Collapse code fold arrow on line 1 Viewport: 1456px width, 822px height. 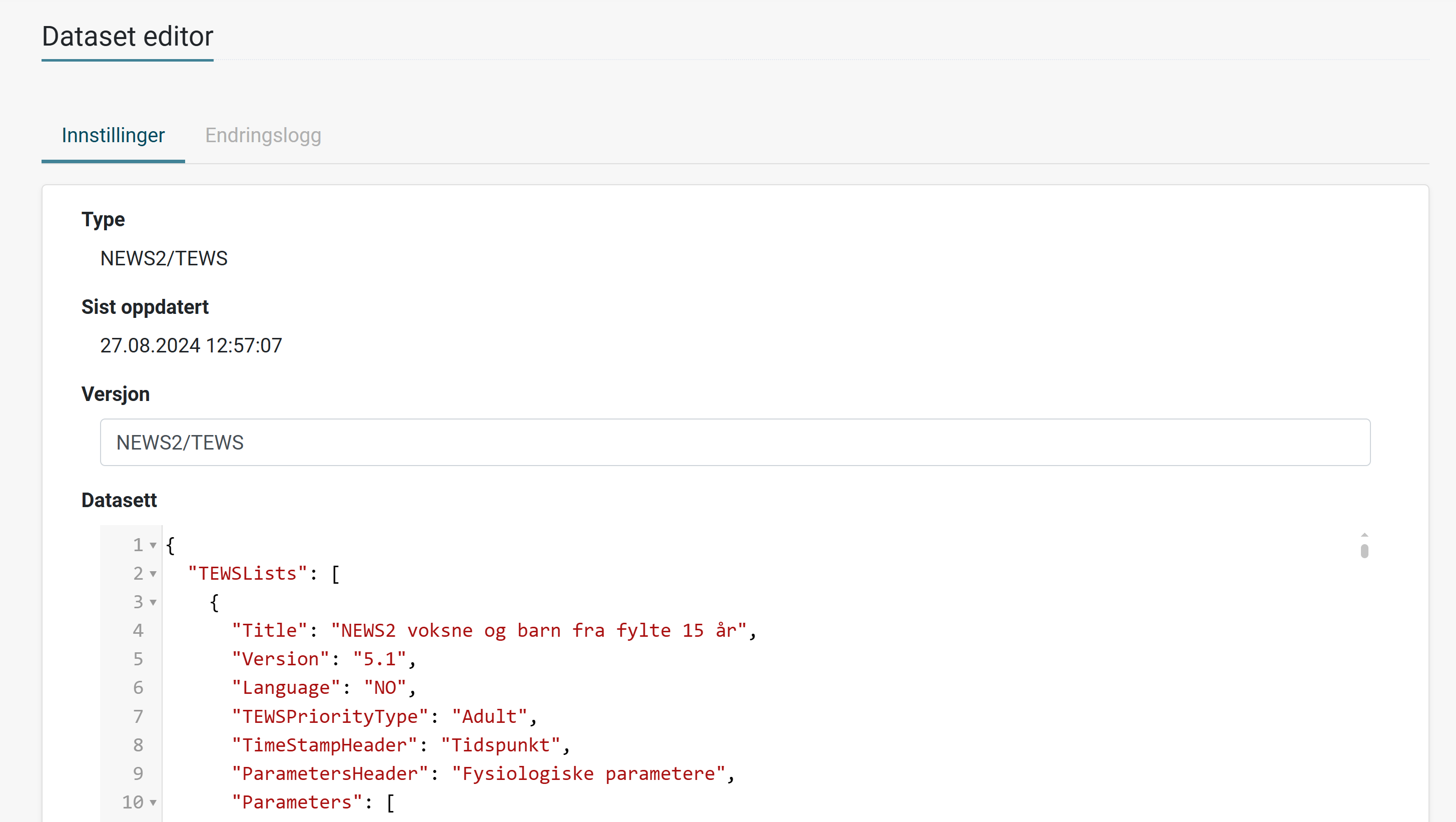[153, 546]
